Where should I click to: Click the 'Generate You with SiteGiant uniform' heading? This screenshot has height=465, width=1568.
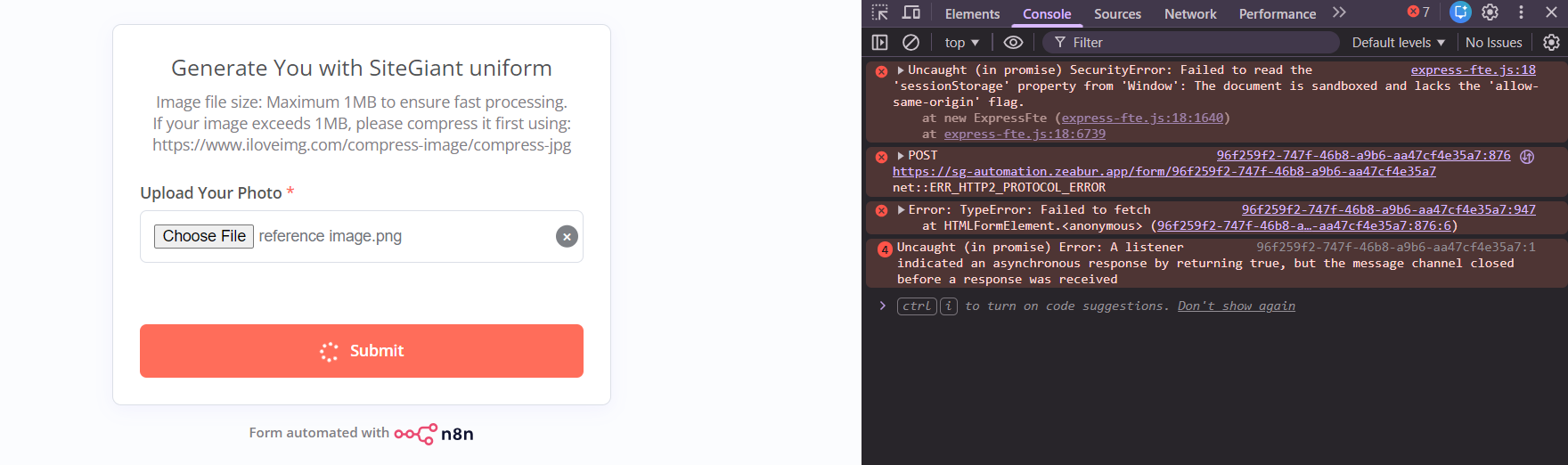(x=362, y=68)
